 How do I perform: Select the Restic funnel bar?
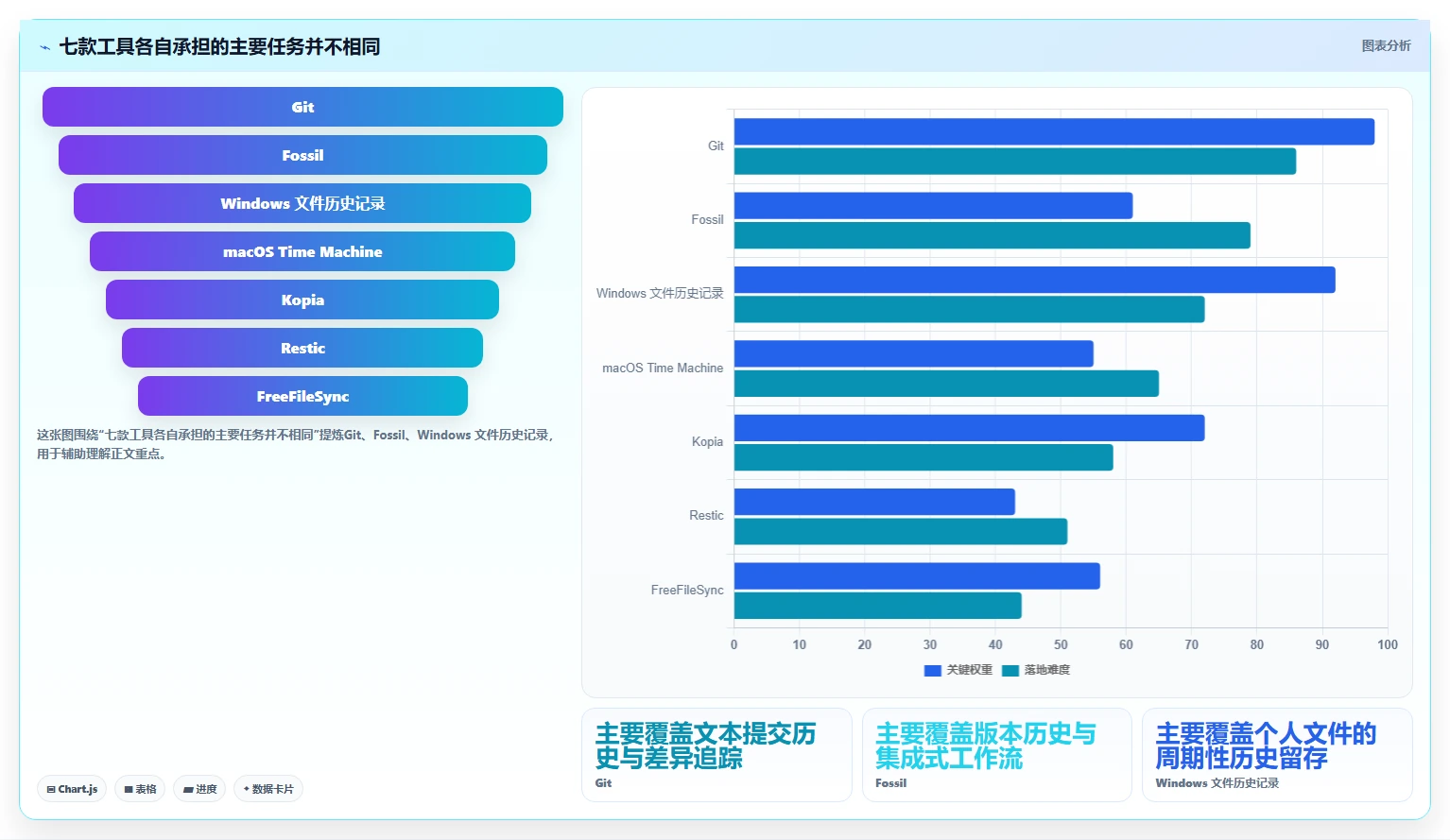[x=302, y=348]
